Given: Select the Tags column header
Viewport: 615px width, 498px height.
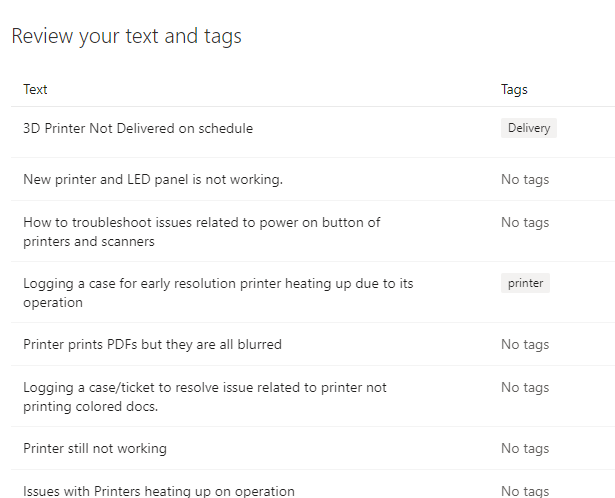Looking at the screenshot, I should coord(514,89).
